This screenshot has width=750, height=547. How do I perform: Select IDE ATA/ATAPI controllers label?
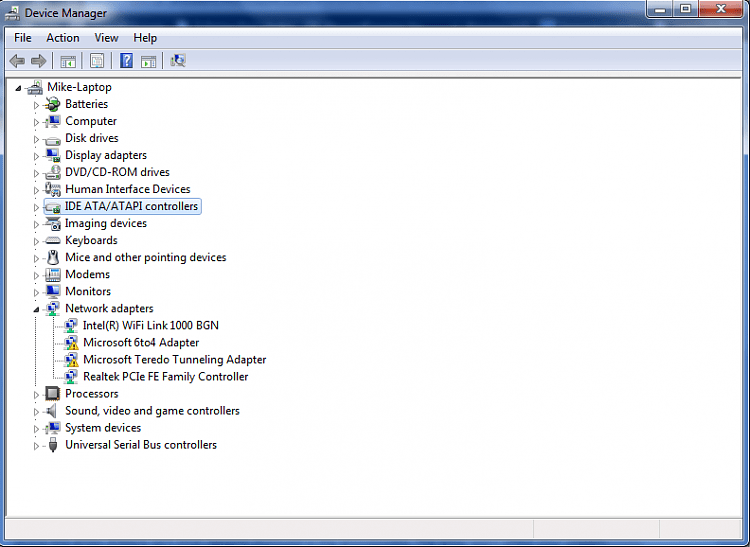(131, 207)
